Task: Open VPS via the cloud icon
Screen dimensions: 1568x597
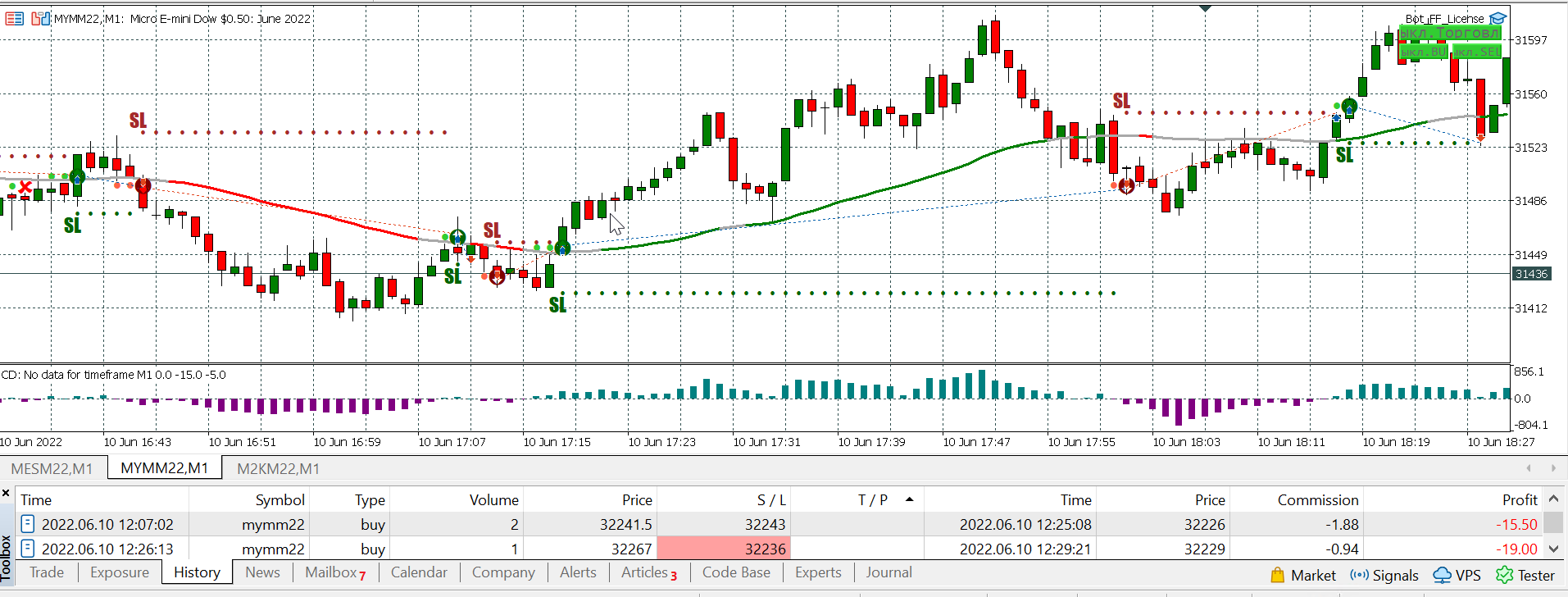Action: coord(1442,576)
